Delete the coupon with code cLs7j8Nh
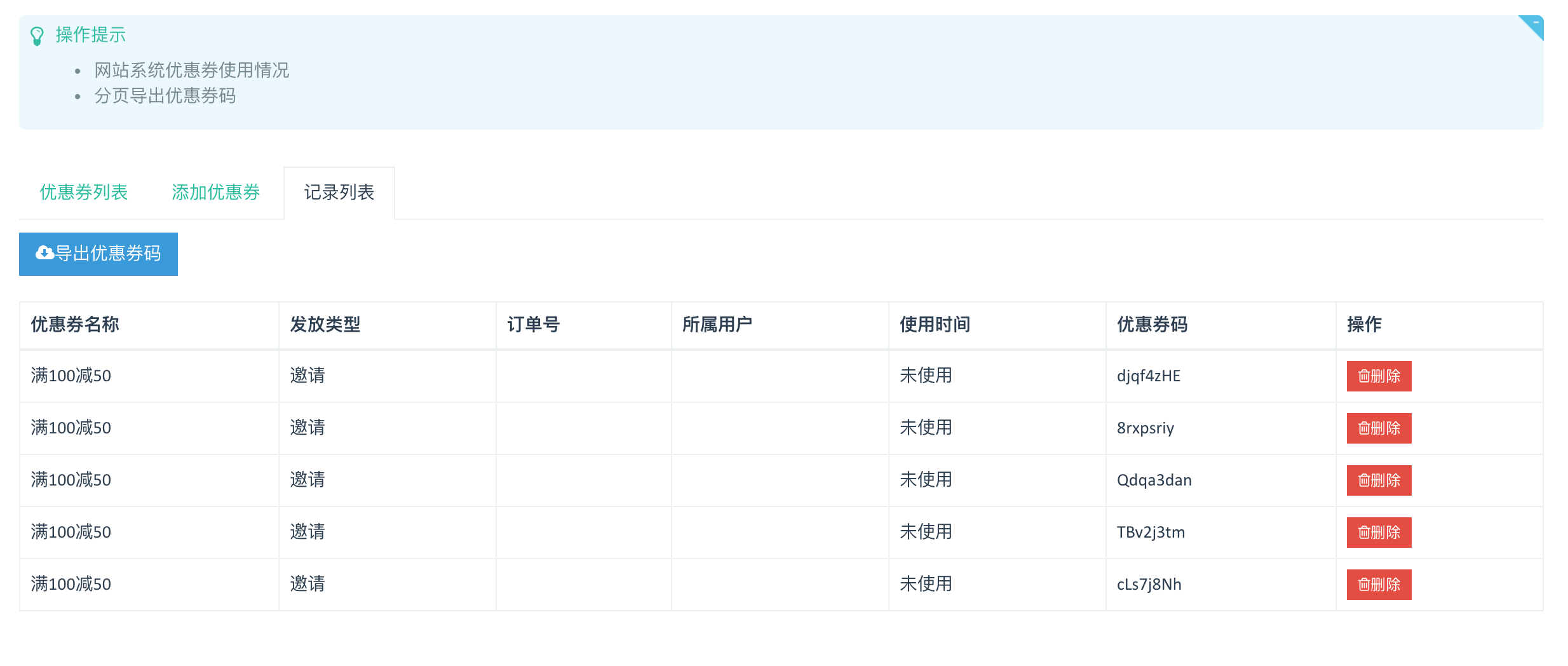The height and width of the screenshot is (666, 1568). pos(1379,585)
